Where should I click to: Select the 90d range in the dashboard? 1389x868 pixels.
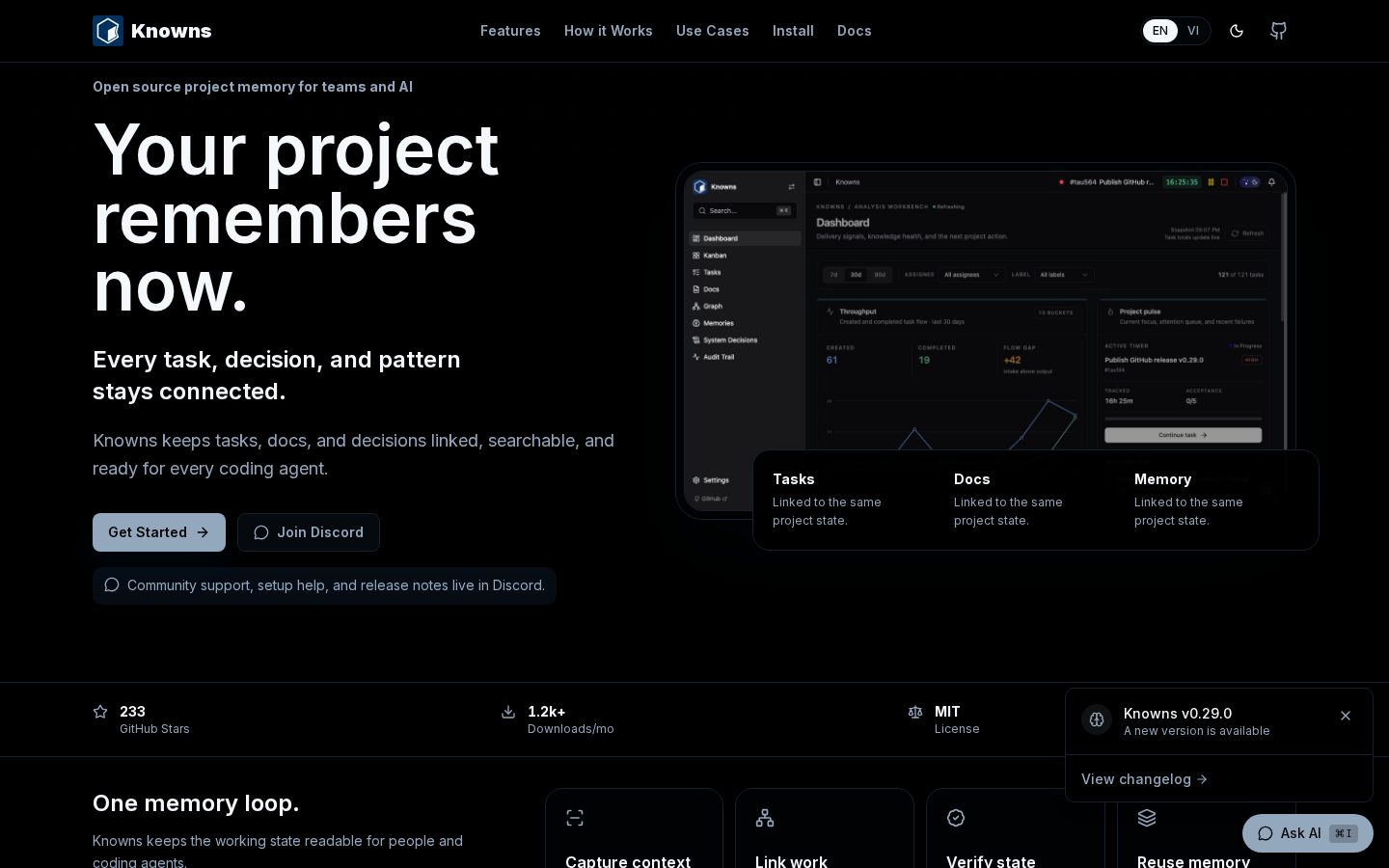tap(880, 275)
